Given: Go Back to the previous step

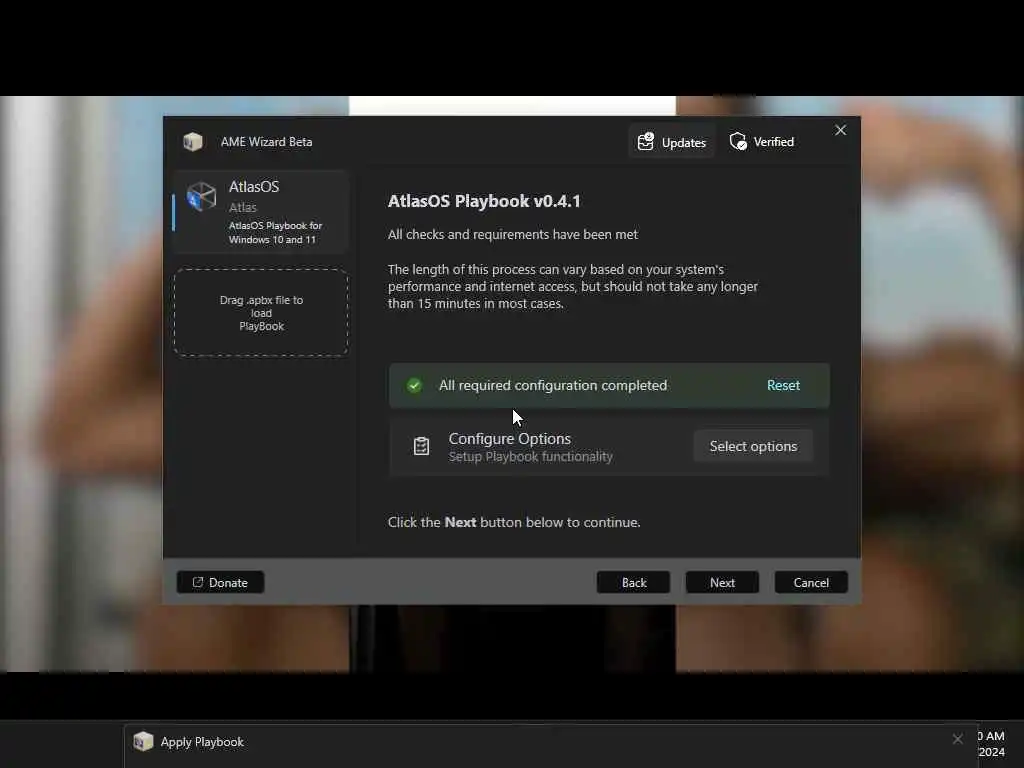Looking at the screenshot, I should pyautogui.click(x=633, y=583).
